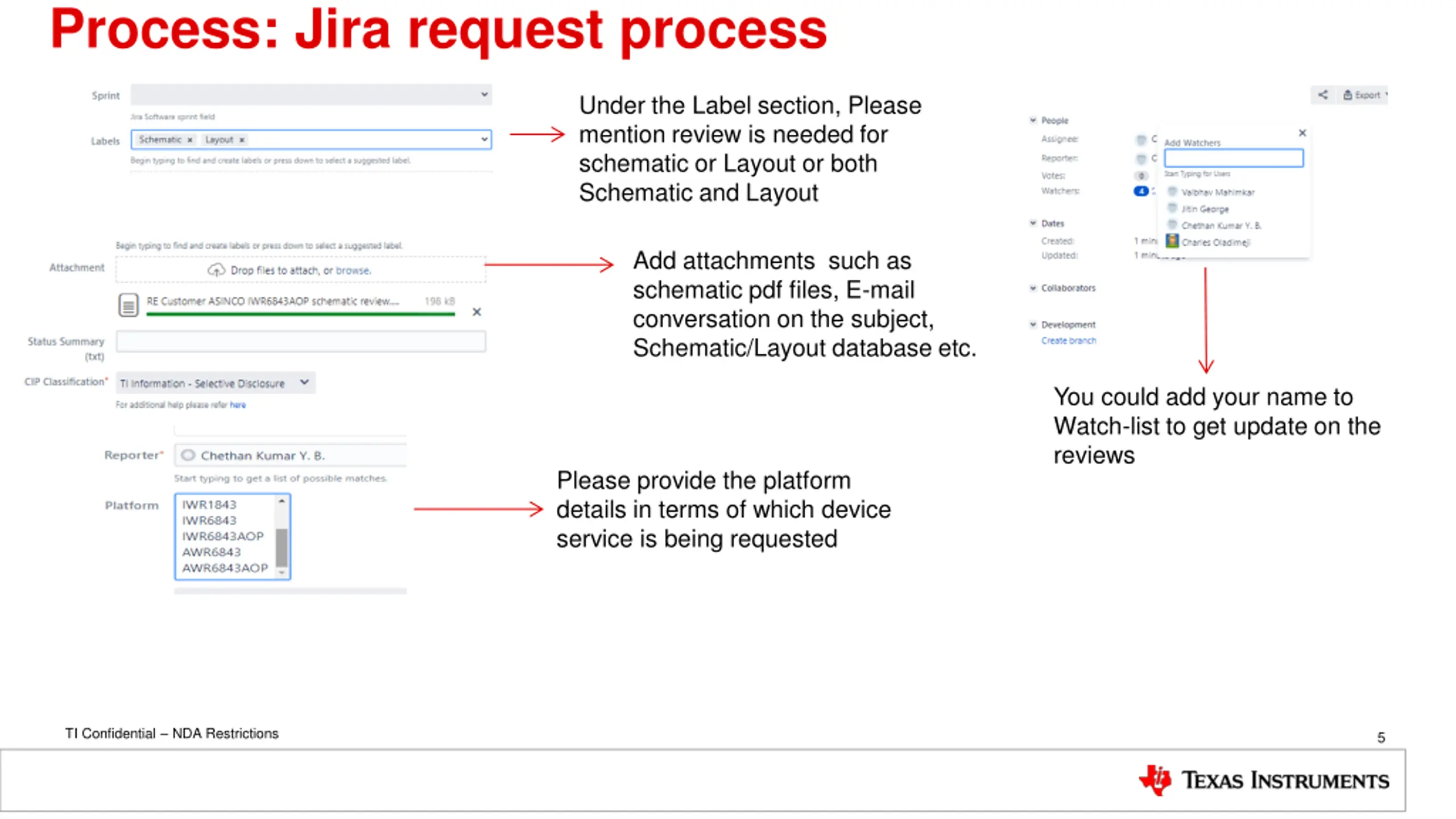This screenshot has height=819, width=1456.
Task: Collapse the People section
Action: (x=1033, y=120)
